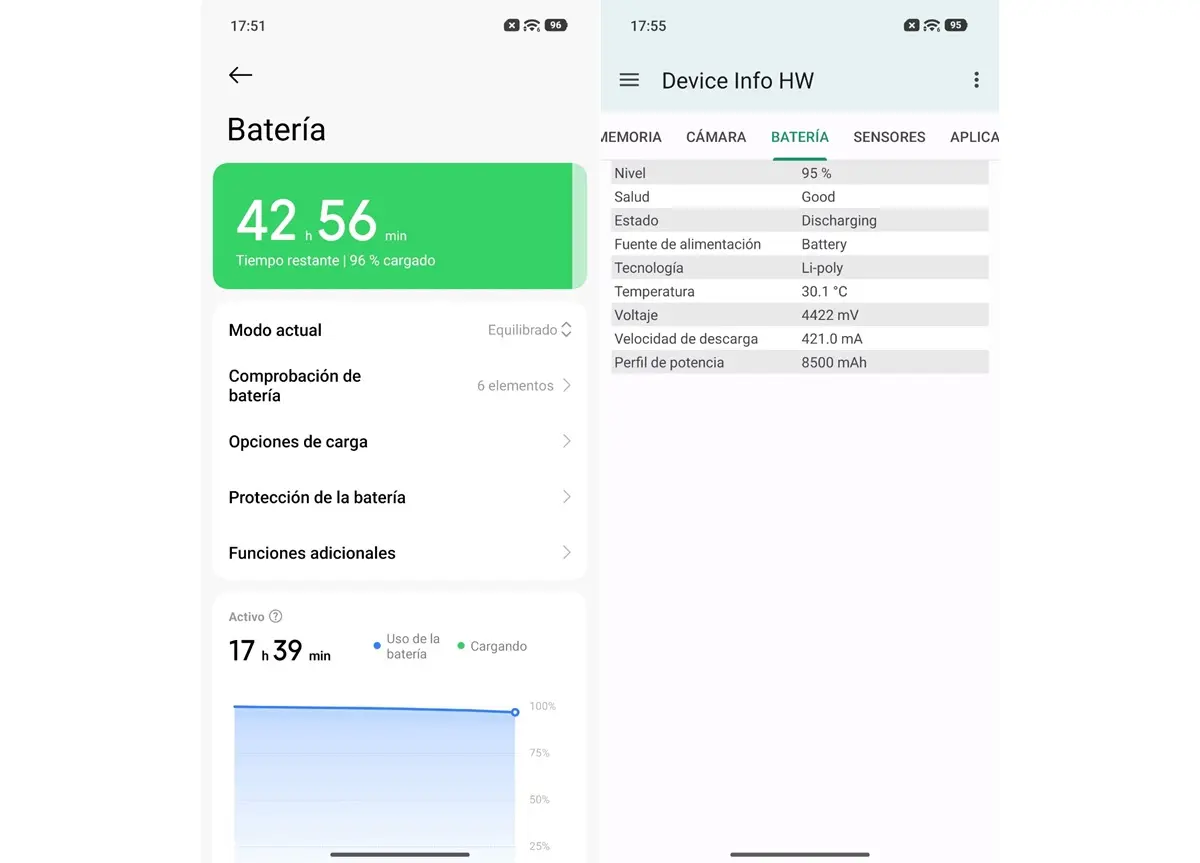Select the BATERÍA tab
Image resolution: width=1200 pixels, height=863 pixels.
(x=800, y=137)
